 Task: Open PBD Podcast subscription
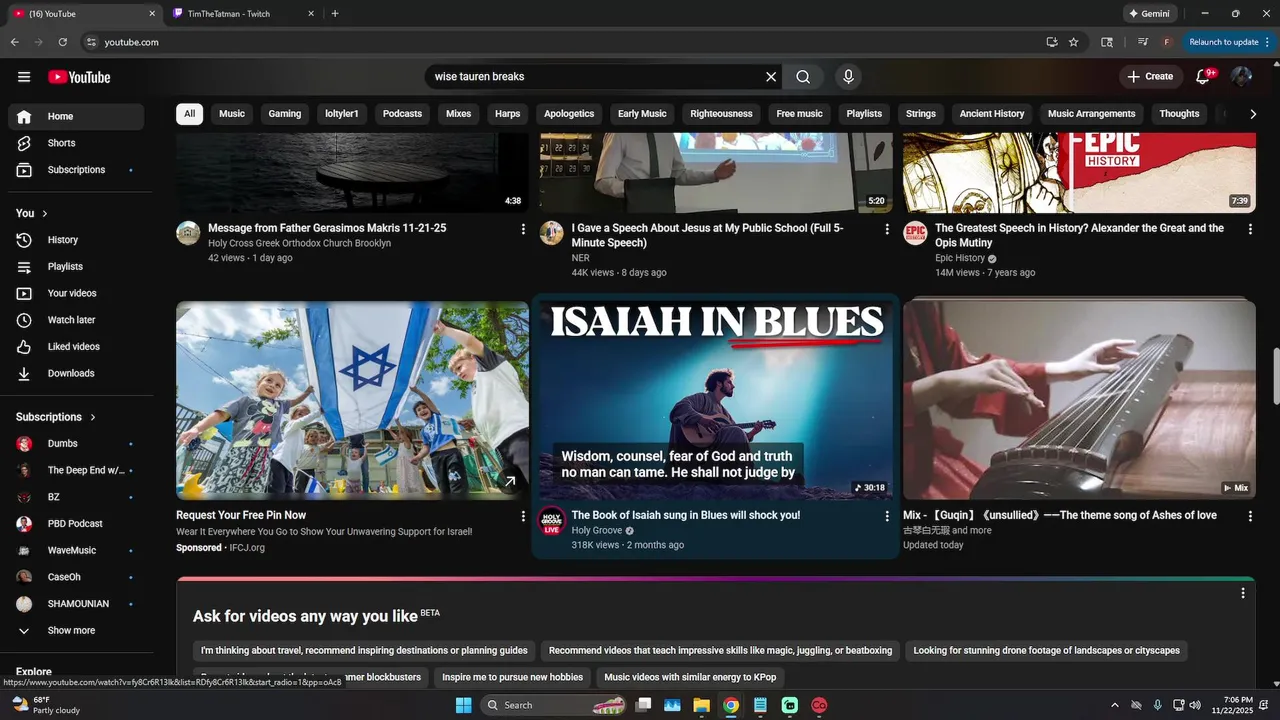pos(76,524)
